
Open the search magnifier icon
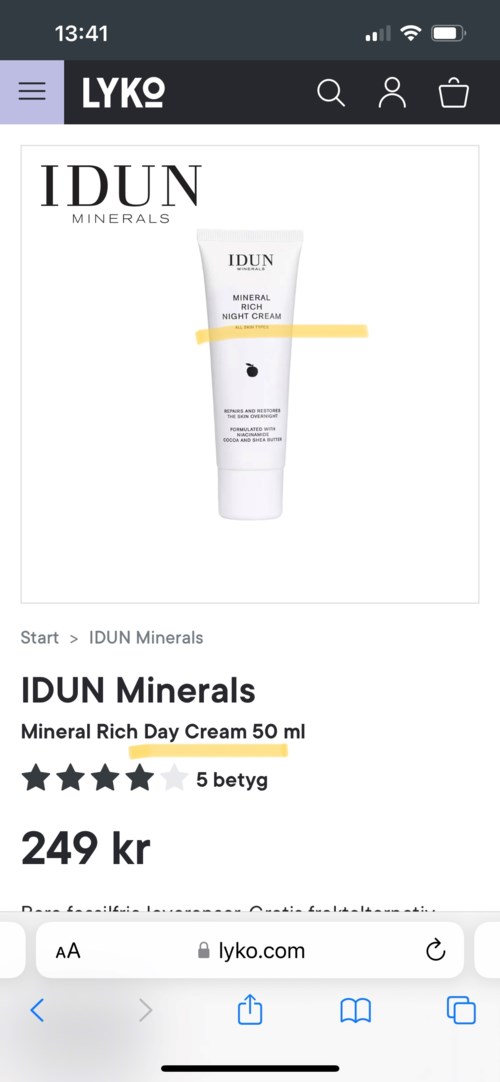tap(331, 92)
